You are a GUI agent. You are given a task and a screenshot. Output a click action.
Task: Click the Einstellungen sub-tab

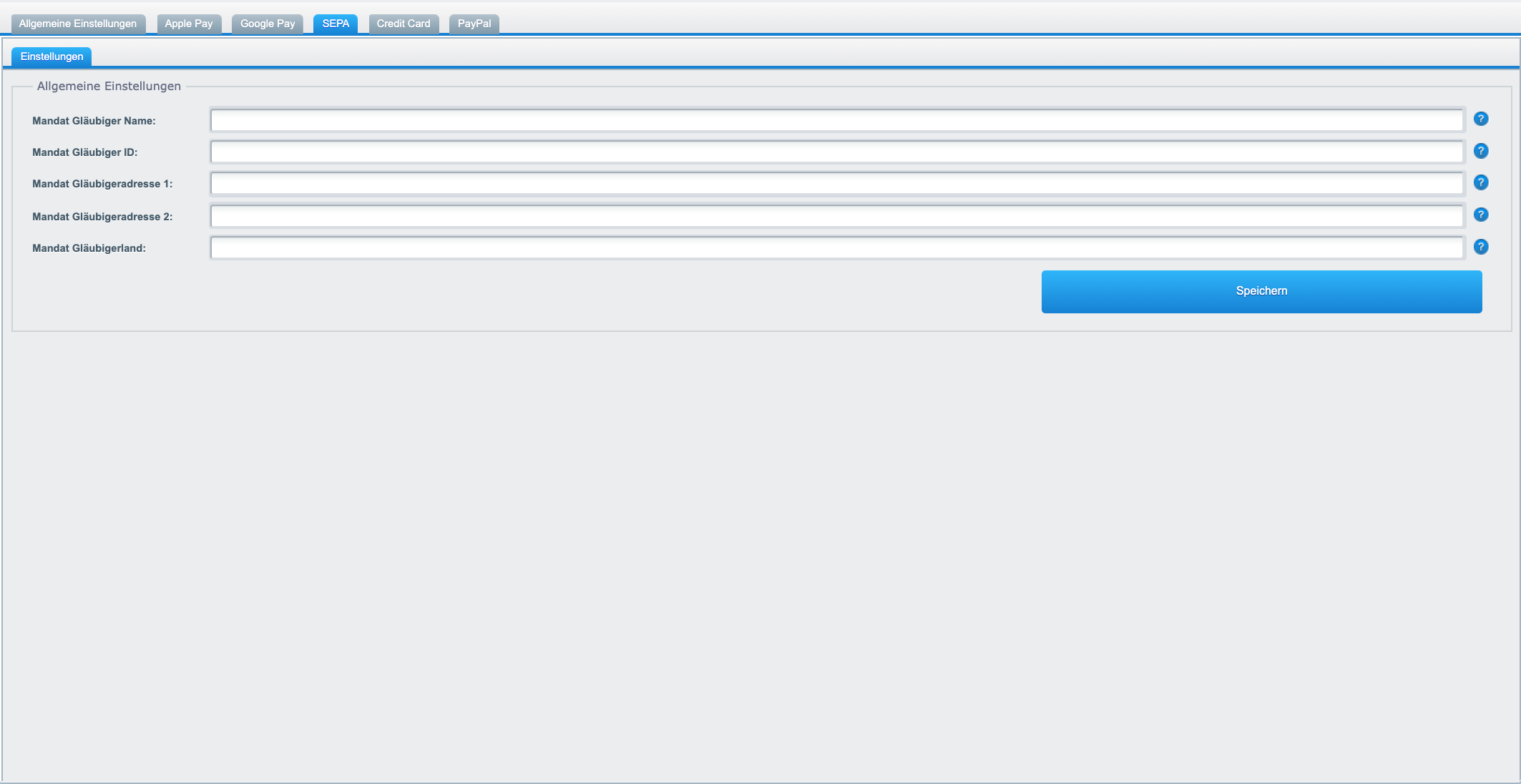(51, 56)
